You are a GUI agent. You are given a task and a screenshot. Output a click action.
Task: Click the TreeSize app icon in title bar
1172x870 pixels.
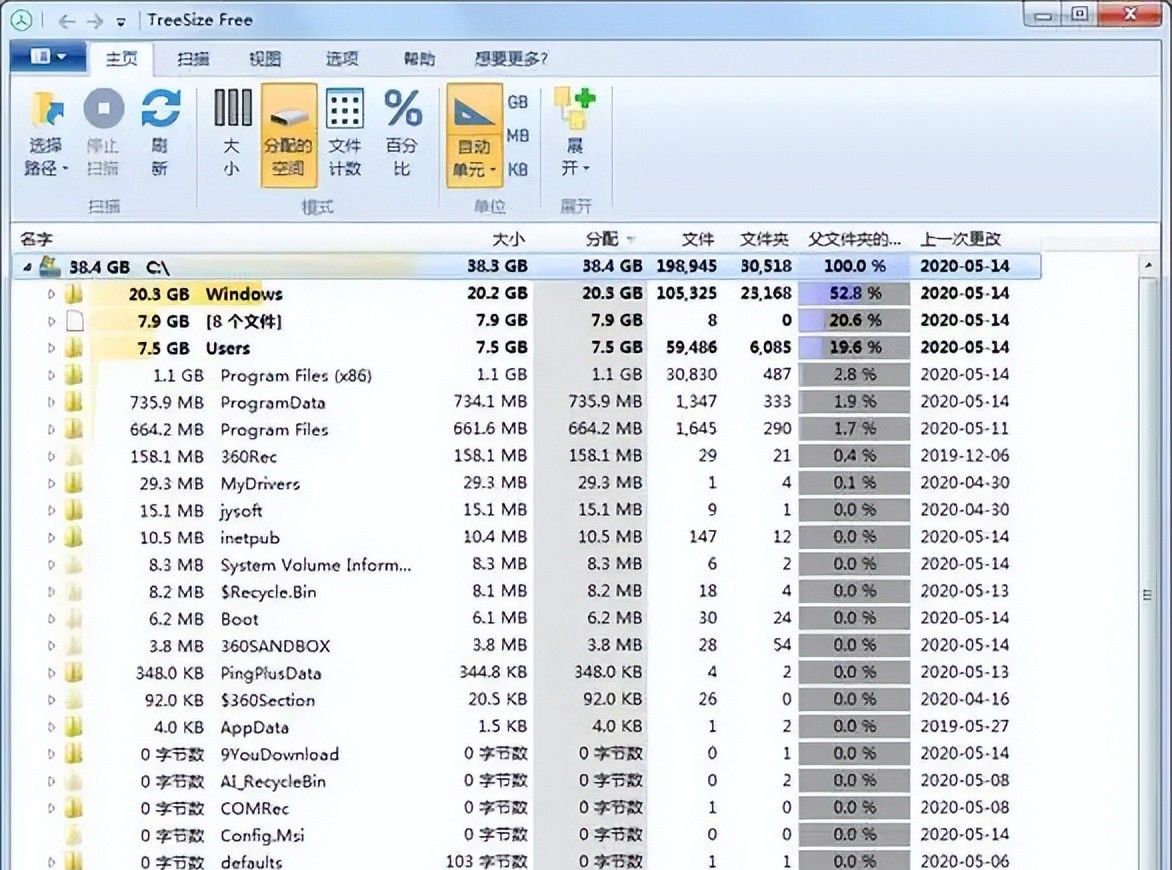pyautogui.click(x=22, y=20)
